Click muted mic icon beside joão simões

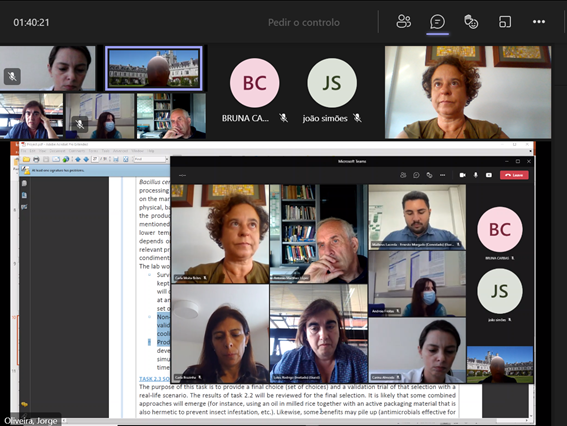(357, 118)
